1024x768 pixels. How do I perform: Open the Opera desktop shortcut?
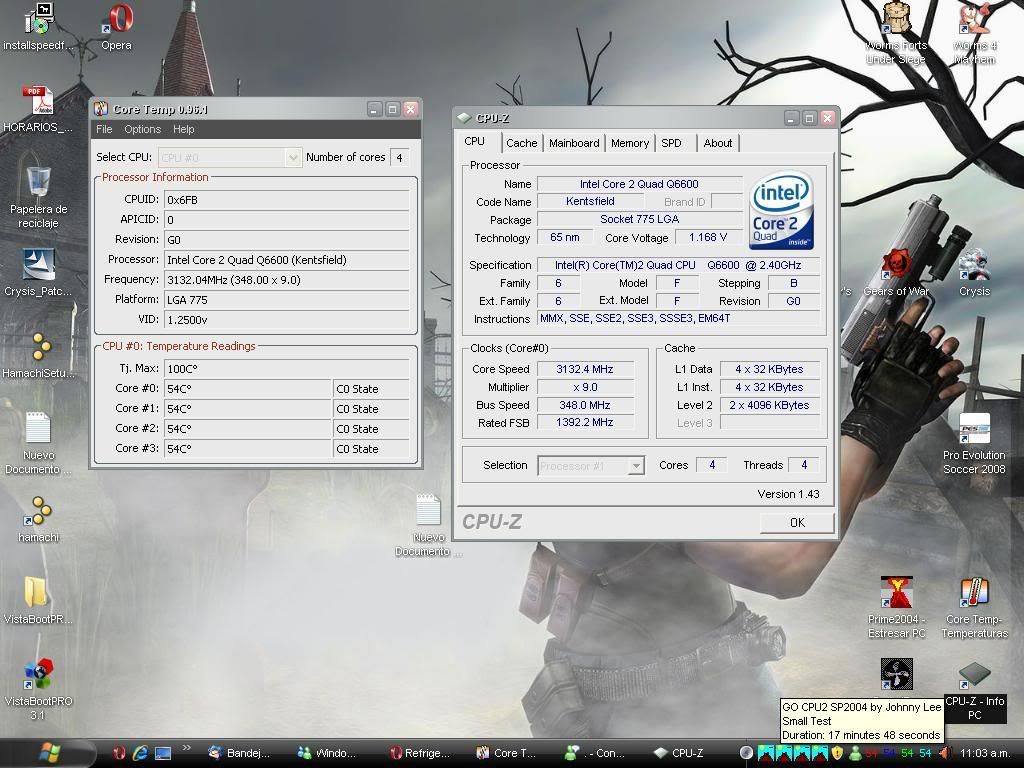tap(116, 27)
